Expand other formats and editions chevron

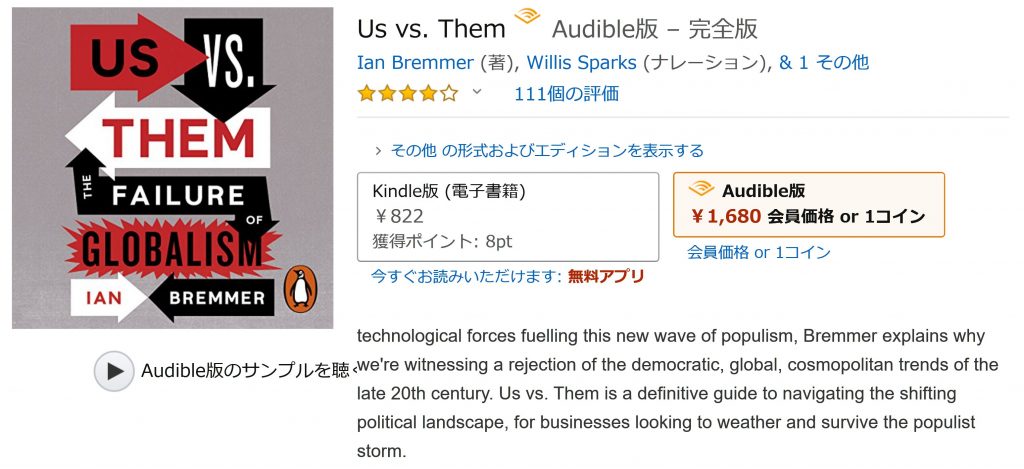(378, 151)
